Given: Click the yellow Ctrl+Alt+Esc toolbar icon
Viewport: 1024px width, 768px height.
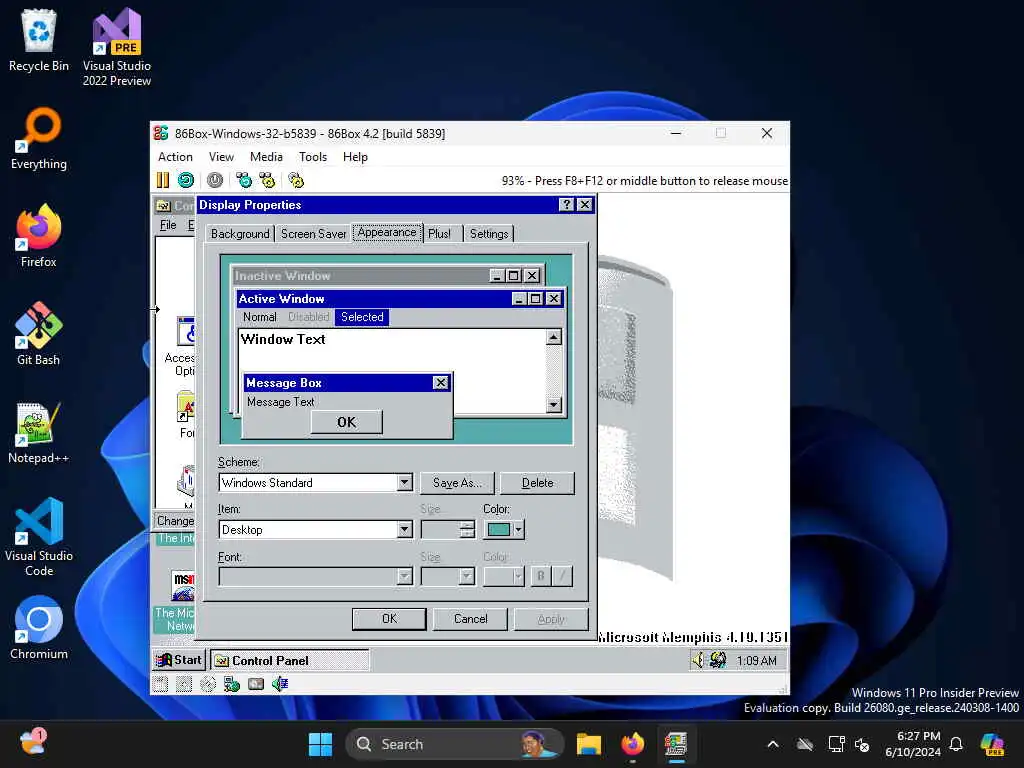Looking at the screenshot, I should click(267, 180).
